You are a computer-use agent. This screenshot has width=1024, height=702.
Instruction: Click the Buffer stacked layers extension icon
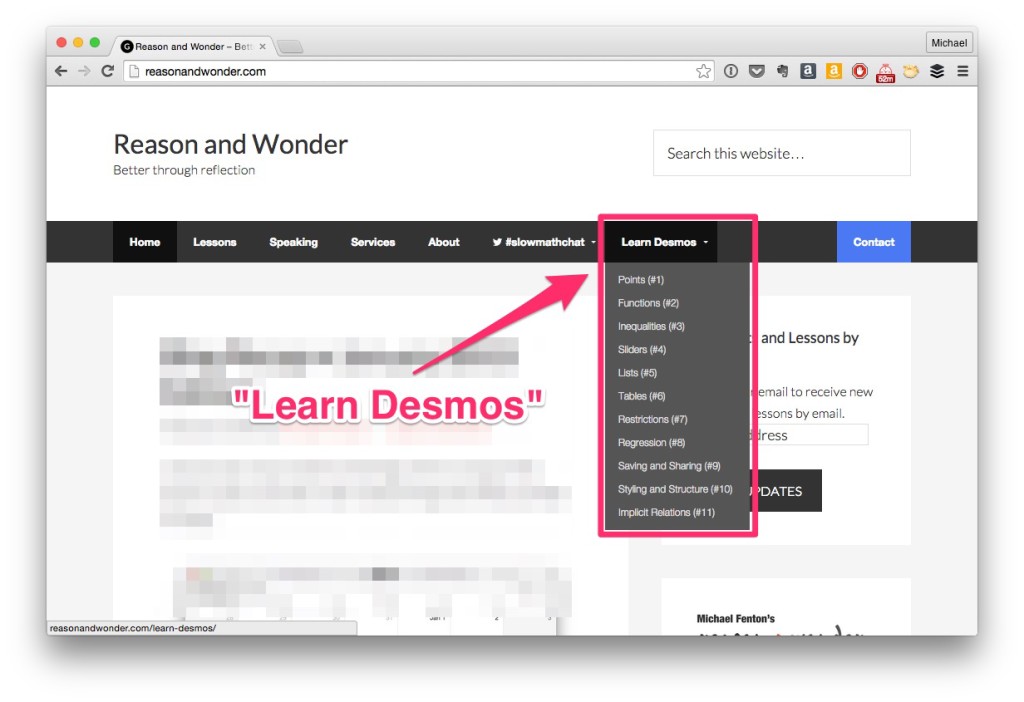pyautogui.click(x=937, y=71)
